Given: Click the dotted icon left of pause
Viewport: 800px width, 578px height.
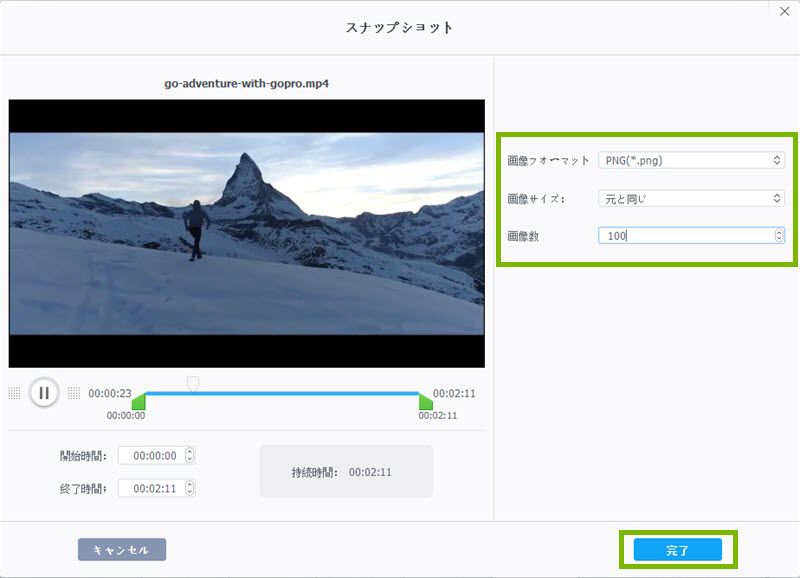Looking at the screenshot, I should coord(14,393).
